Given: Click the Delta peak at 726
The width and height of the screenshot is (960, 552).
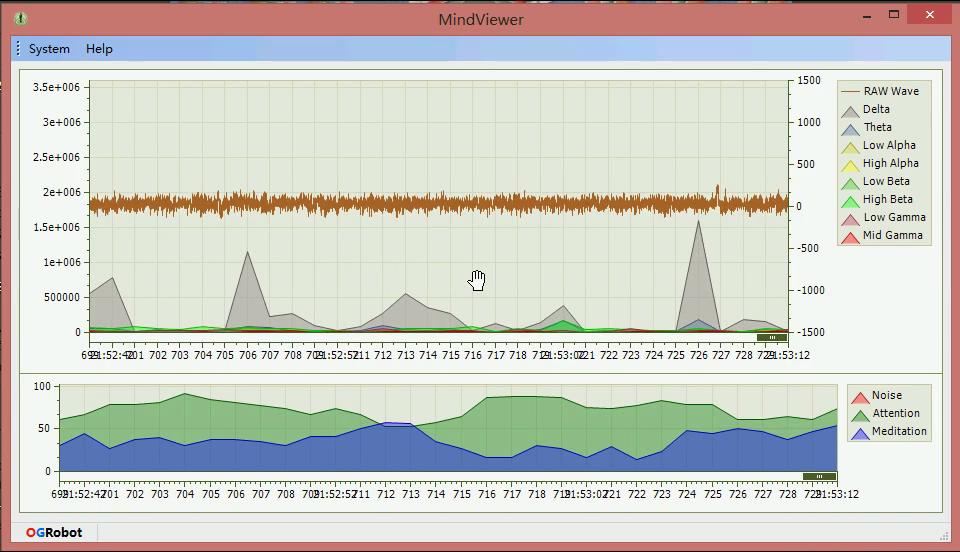Looking at the screenshot, I should pyautogui.click(x=699, y=222).
